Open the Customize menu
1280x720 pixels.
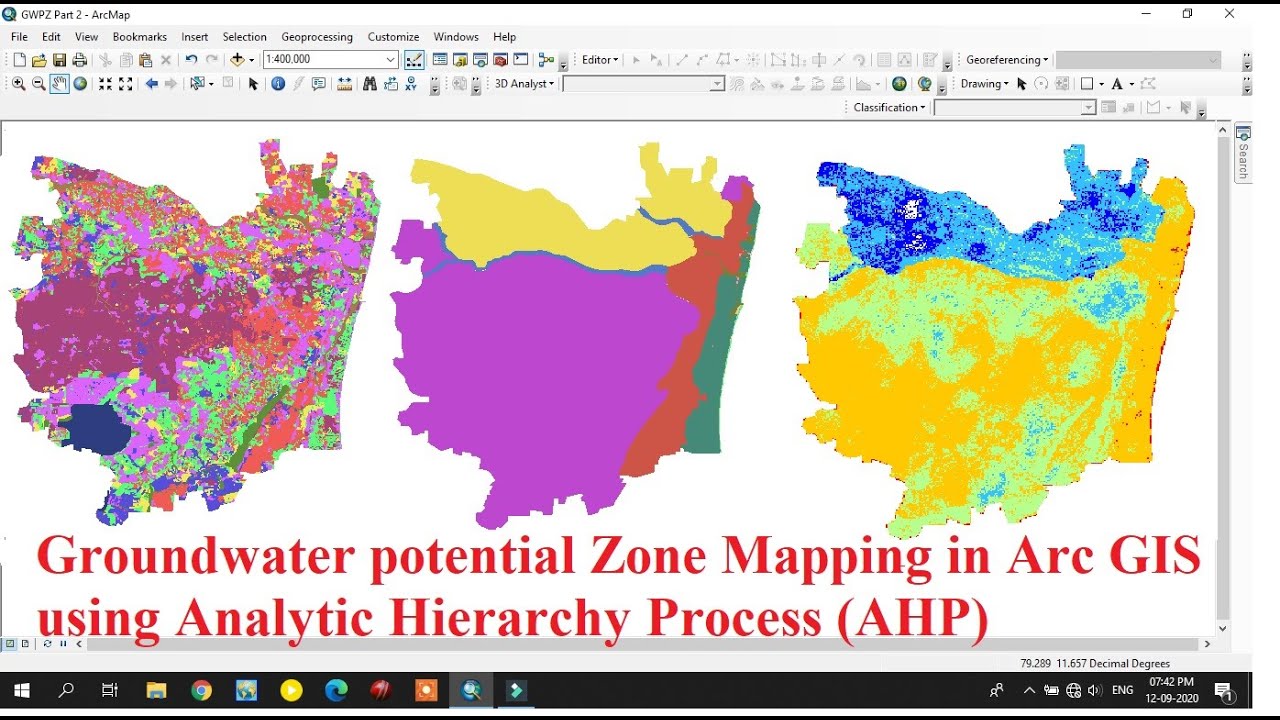tap(393, 37)
